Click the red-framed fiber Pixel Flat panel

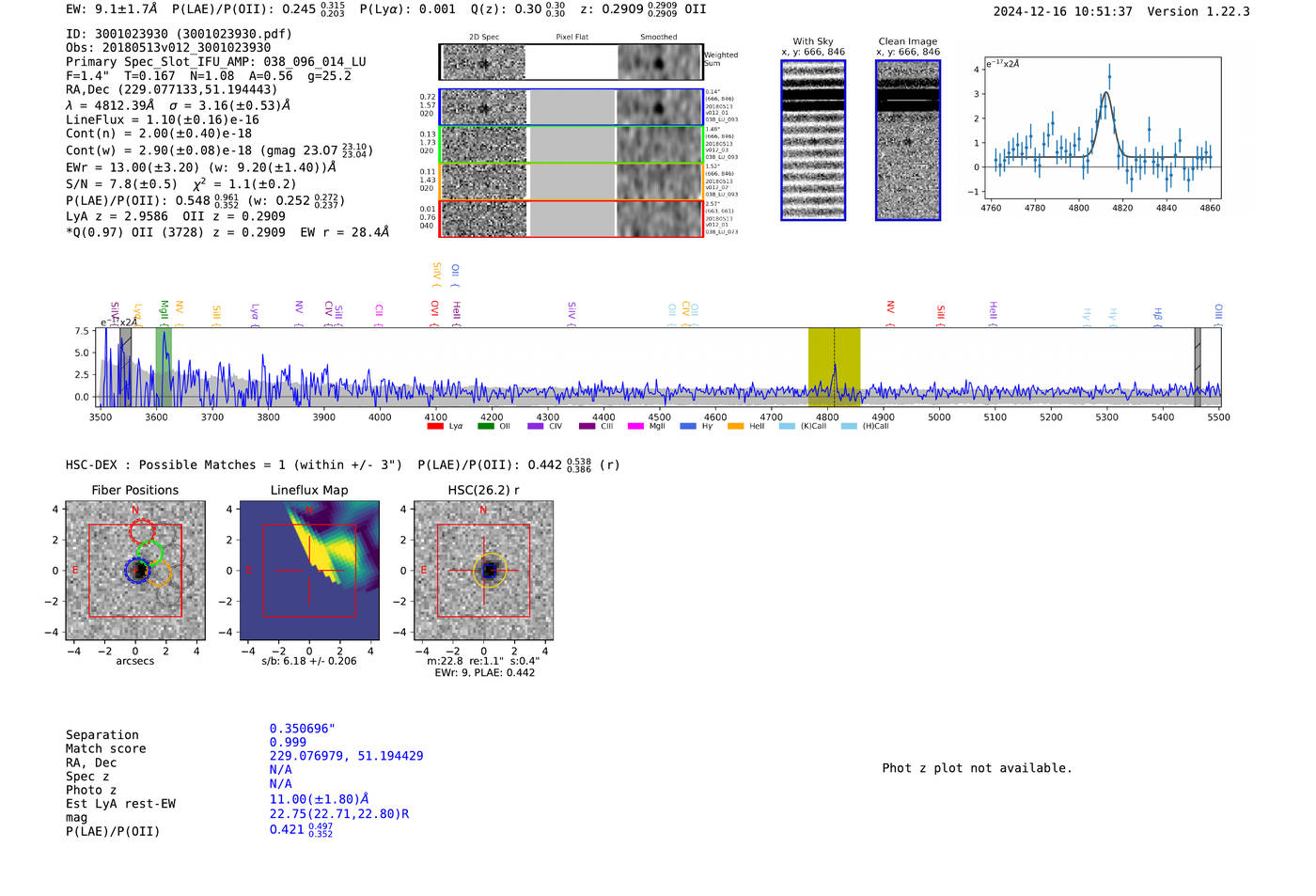pos(572,219)
